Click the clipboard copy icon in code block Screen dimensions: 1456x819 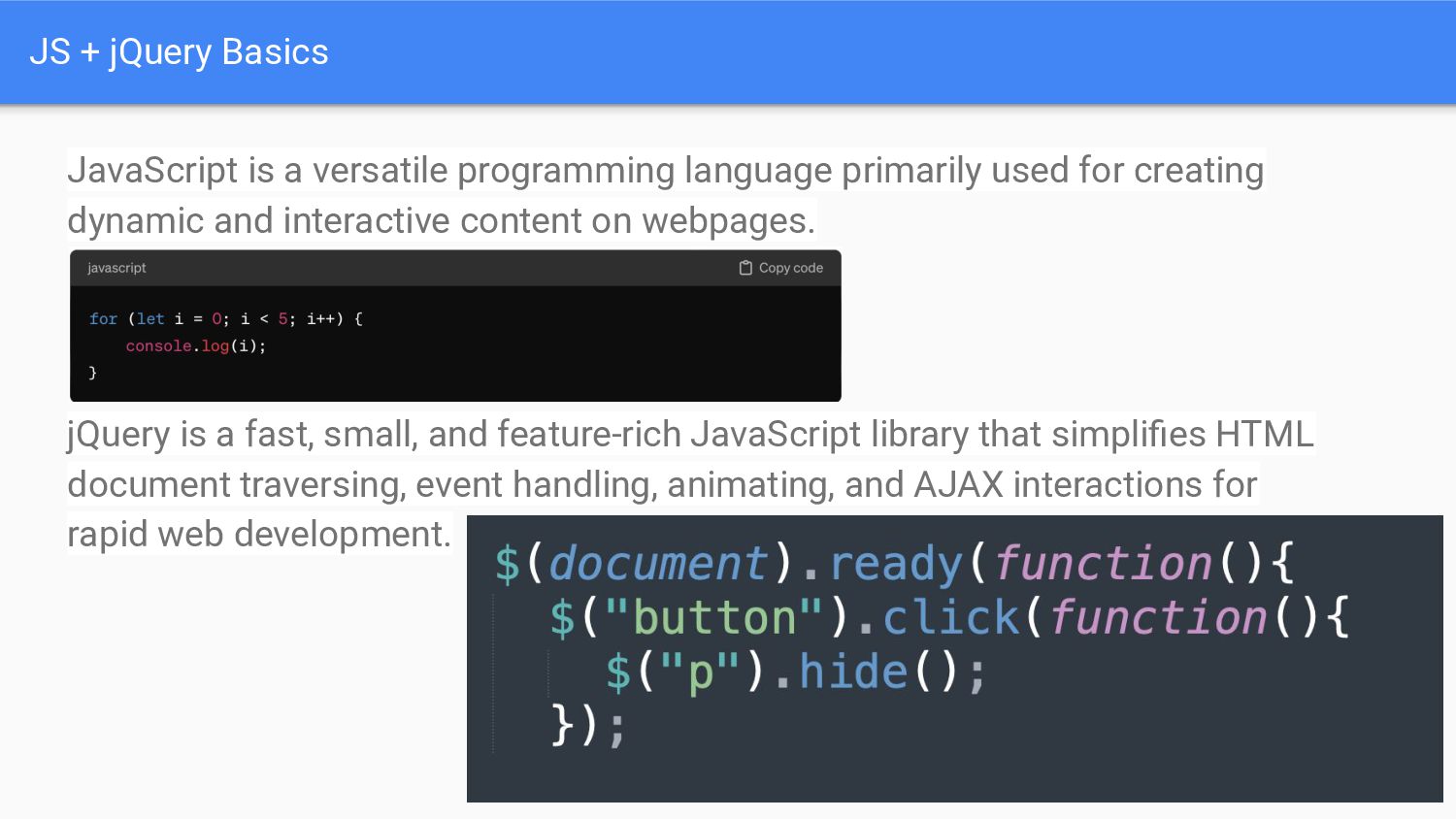pos(745,268)
